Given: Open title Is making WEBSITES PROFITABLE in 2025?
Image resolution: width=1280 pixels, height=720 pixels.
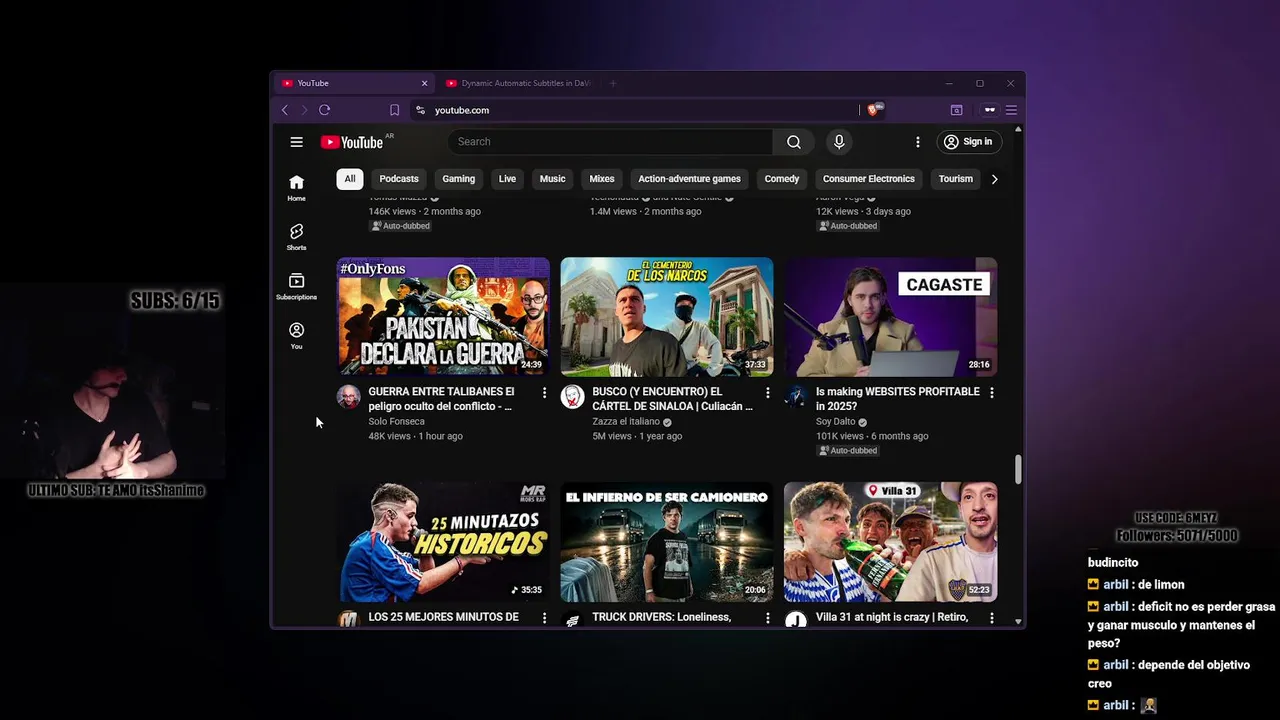Looking at the screenshot, I should [x=898, y=399].
